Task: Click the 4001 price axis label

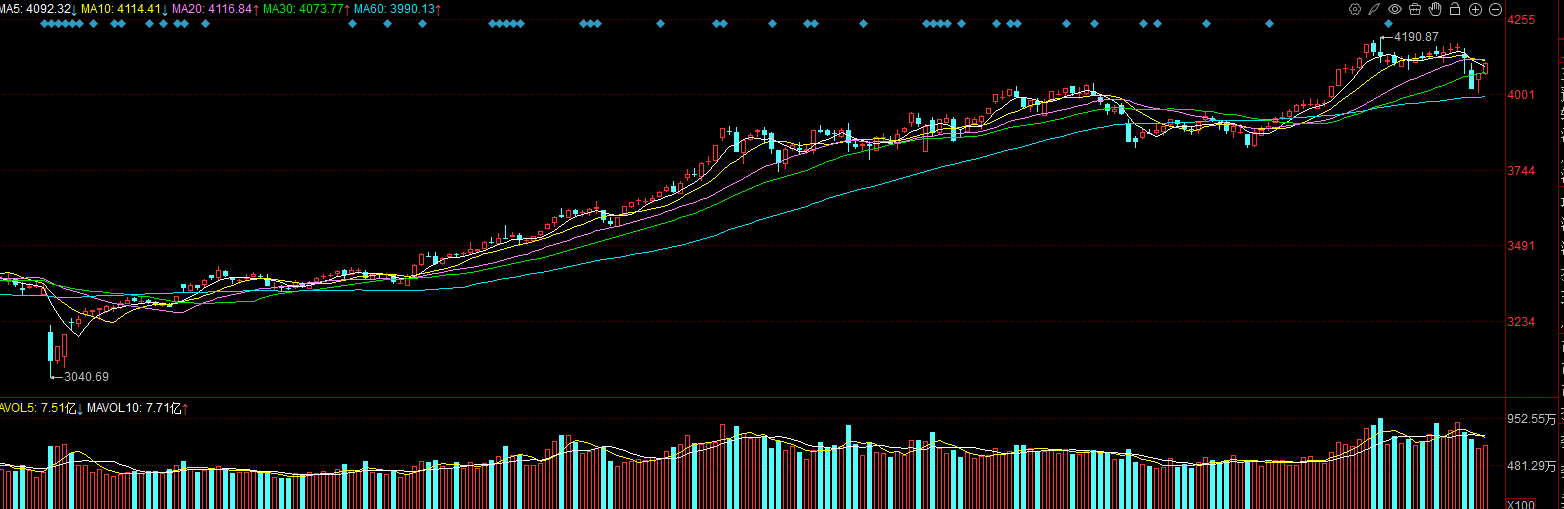Action: (1521, 95)
